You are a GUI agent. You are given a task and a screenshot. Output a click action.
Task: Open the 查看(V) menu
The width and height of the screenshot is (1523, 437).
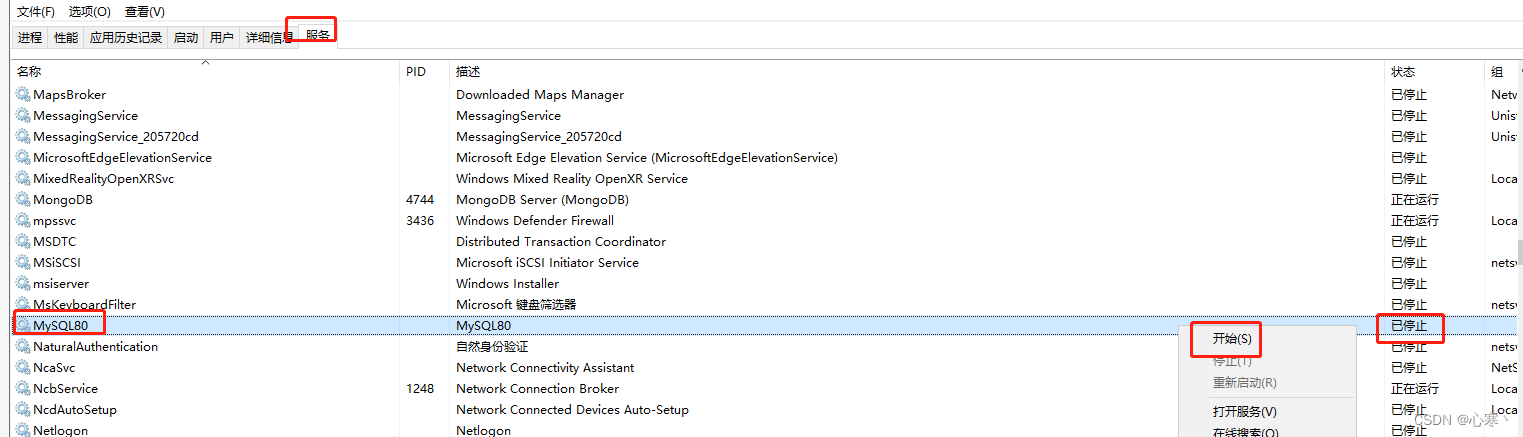pyautogui.click(x=145, y=11)
